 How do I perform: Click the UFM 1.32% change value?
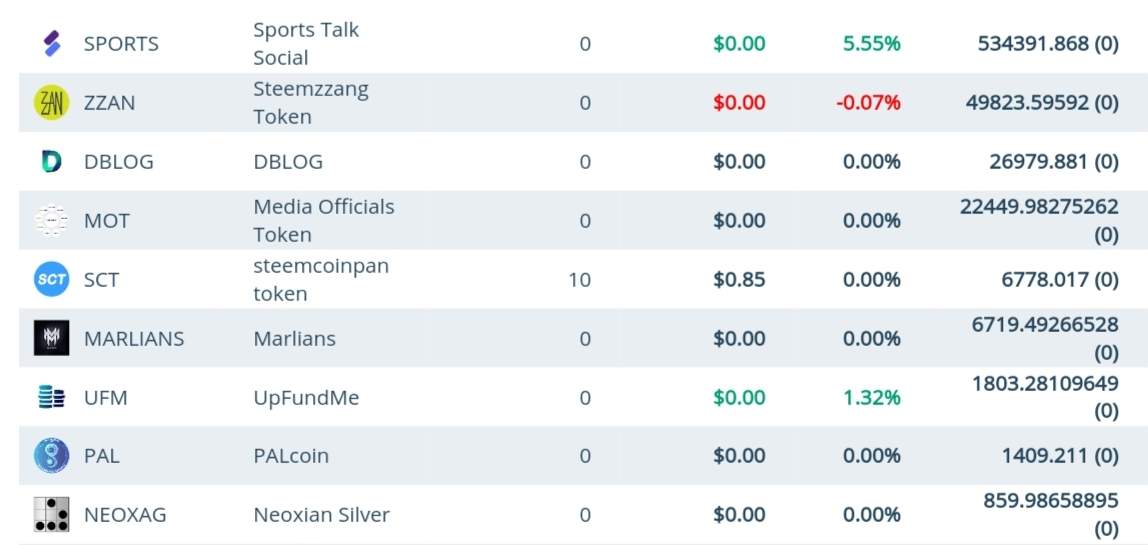click(871, 398)
